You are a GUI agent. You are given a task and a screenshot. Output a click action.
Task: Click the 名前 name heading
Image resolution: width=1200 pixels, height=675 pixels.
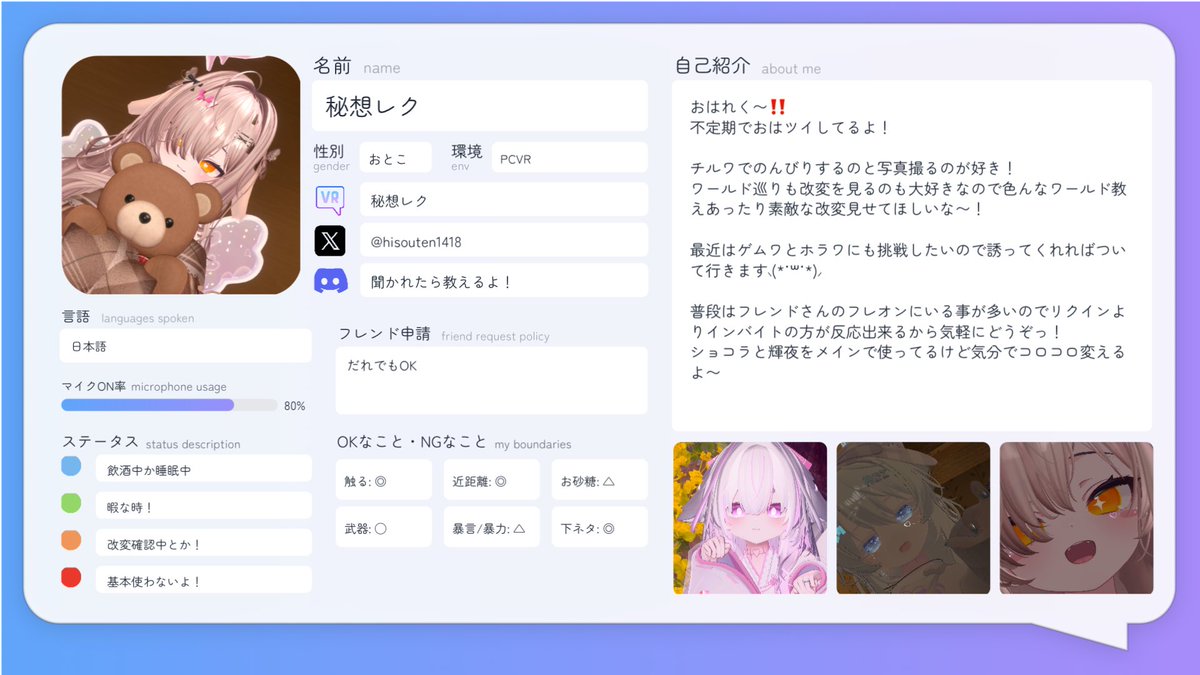point(357,67)
